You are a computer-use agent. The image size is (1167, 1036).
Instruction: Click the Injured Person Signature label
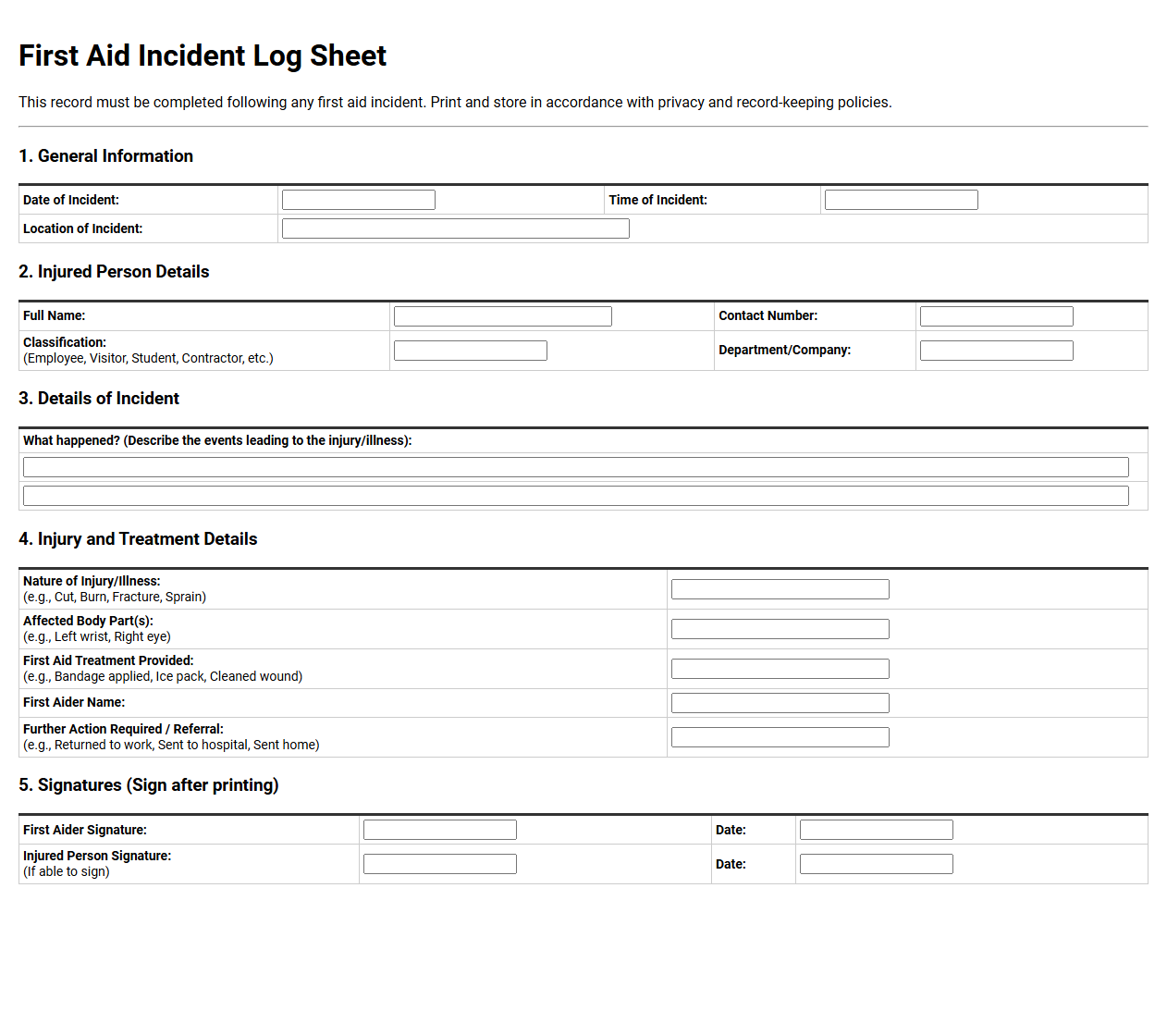97,856
